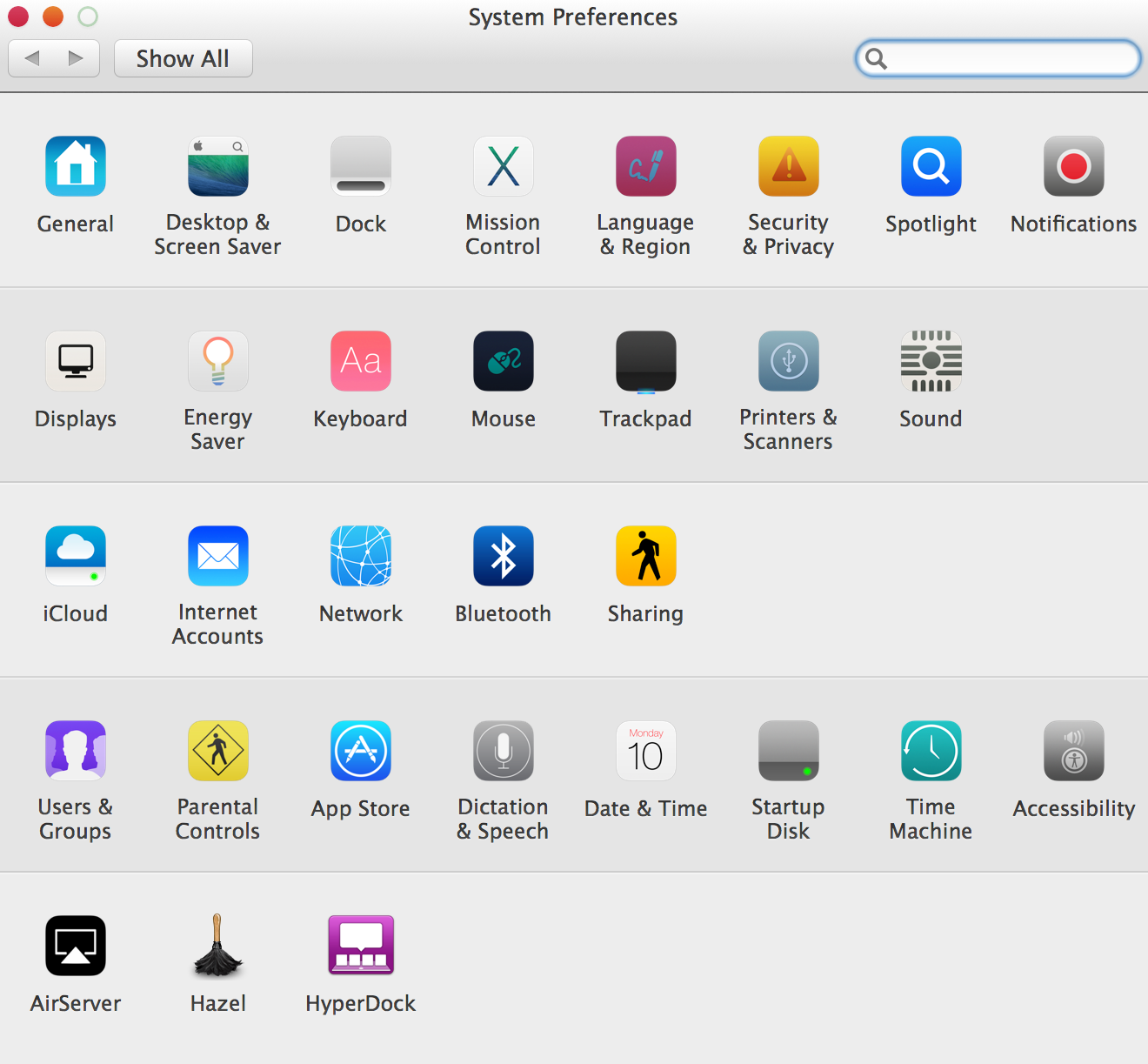Open the Hazel preference pane

pyautogui.click(x=218, y=946)
